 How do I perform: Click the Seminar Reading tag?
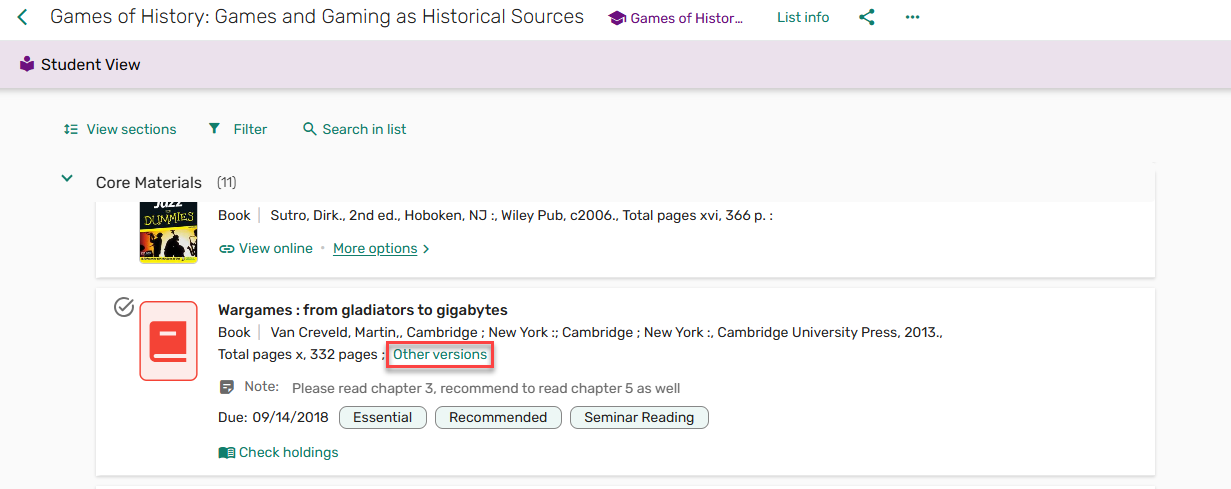pos(639,417)
